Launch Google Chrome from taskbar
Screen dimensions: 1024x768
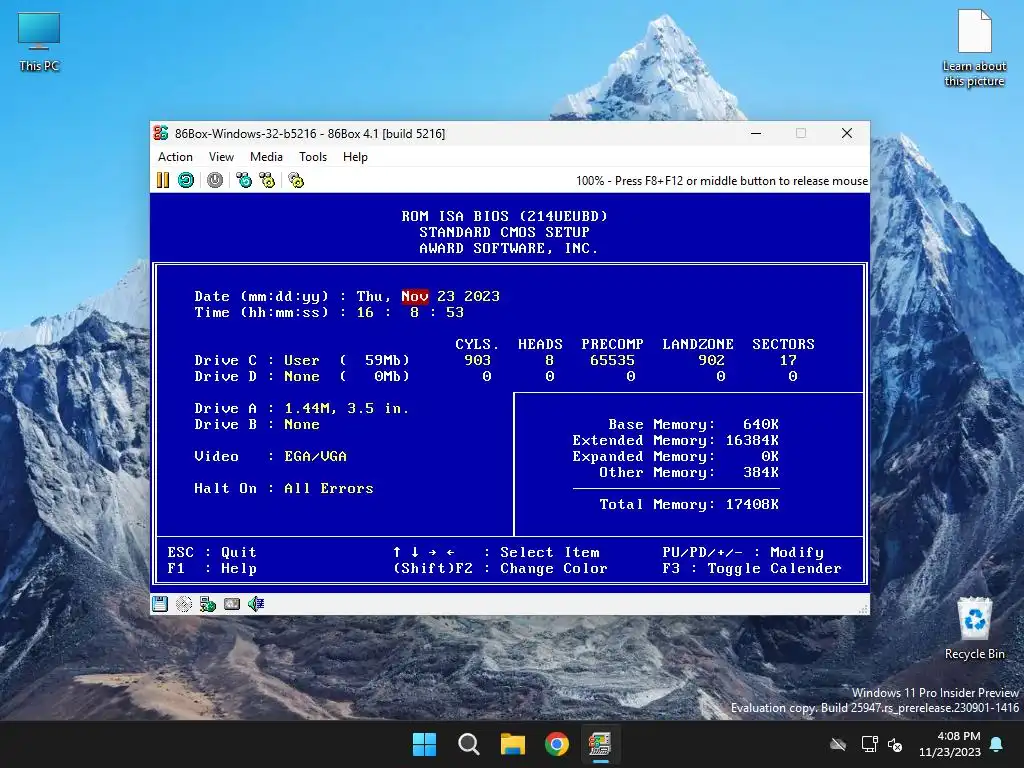557,744
